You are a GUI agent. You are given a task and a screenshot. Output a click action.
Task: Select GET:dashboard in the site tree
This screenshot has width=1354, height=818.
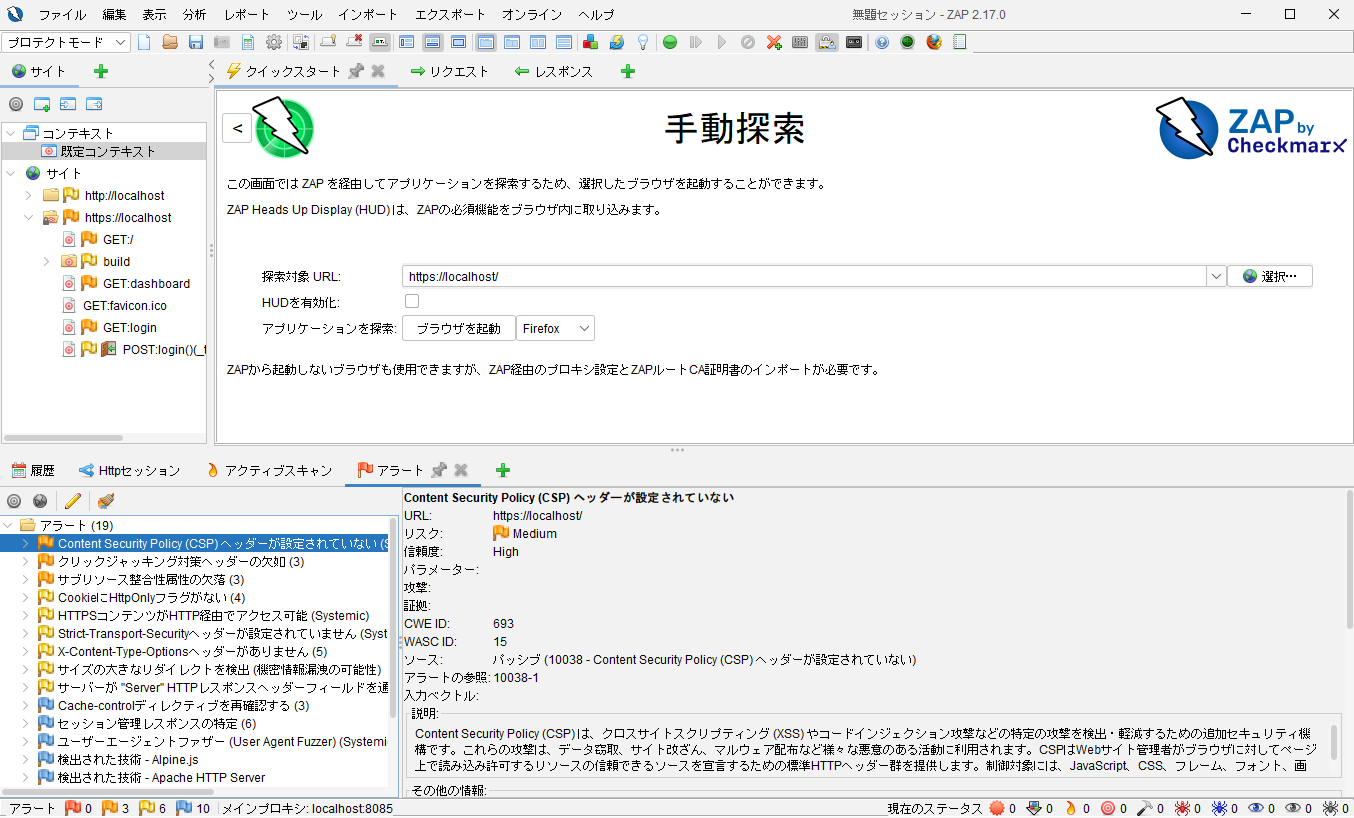click(x=146, y=284)
